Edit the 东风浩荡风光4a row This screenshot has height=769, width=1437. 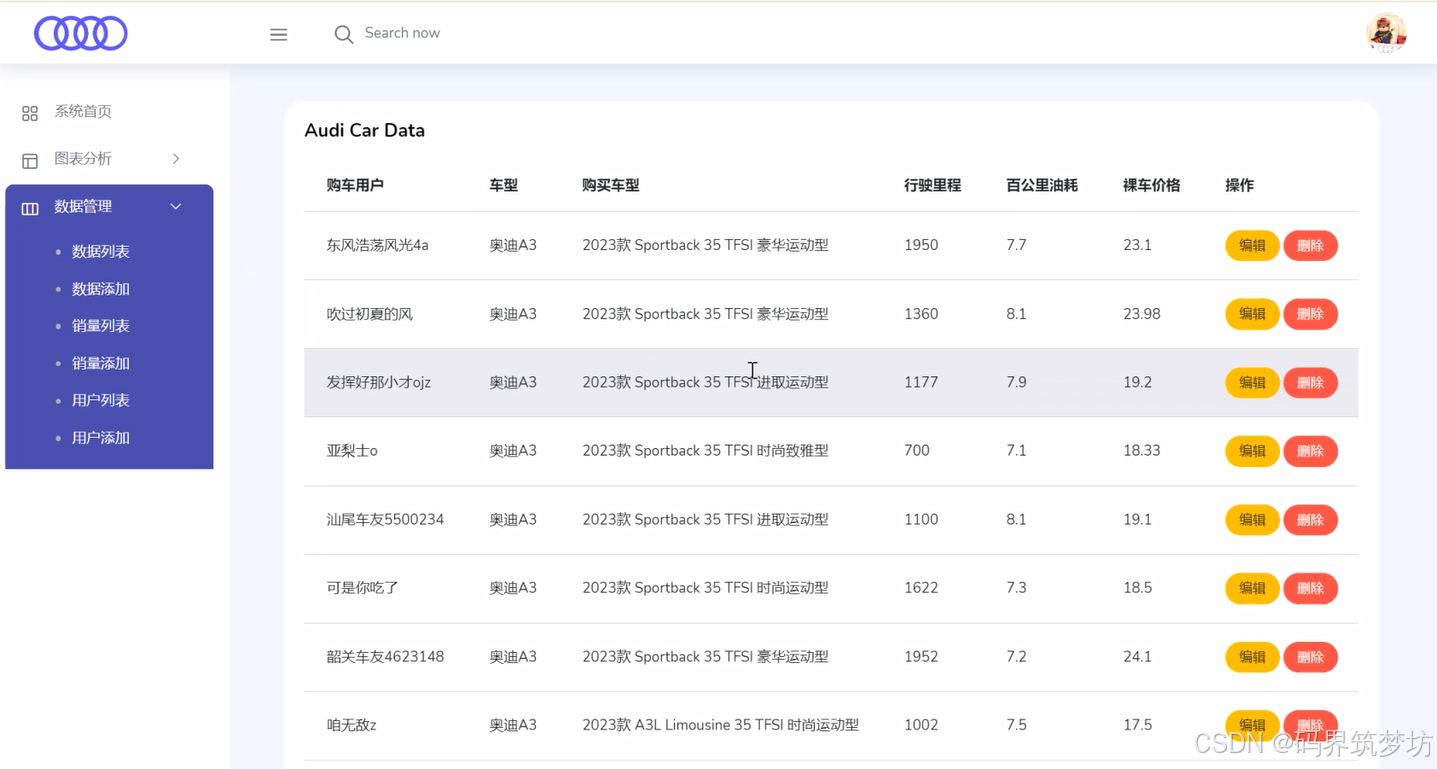click(1252, 245)
